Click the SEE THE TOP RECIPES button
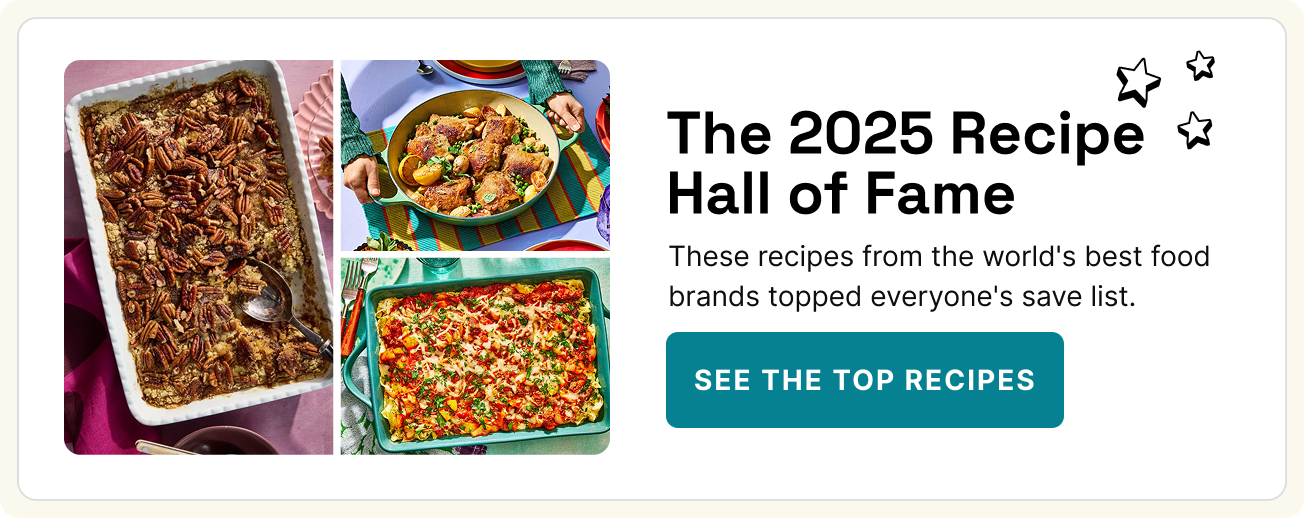The height and width of the screenshot is (518, 1304). 865,380
